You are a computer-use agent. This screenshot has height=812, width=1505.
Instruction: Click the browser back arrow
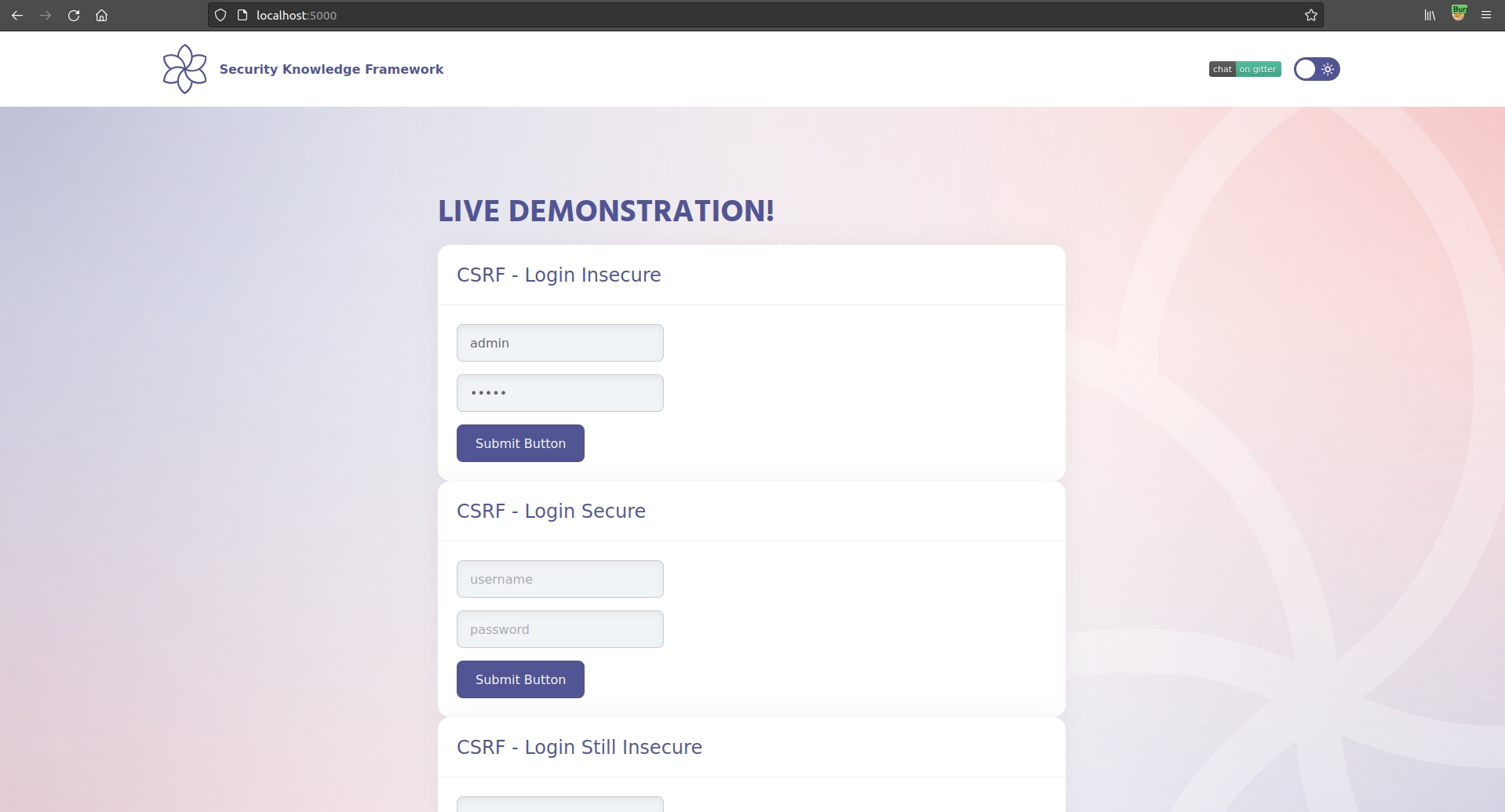pos(17,16)
